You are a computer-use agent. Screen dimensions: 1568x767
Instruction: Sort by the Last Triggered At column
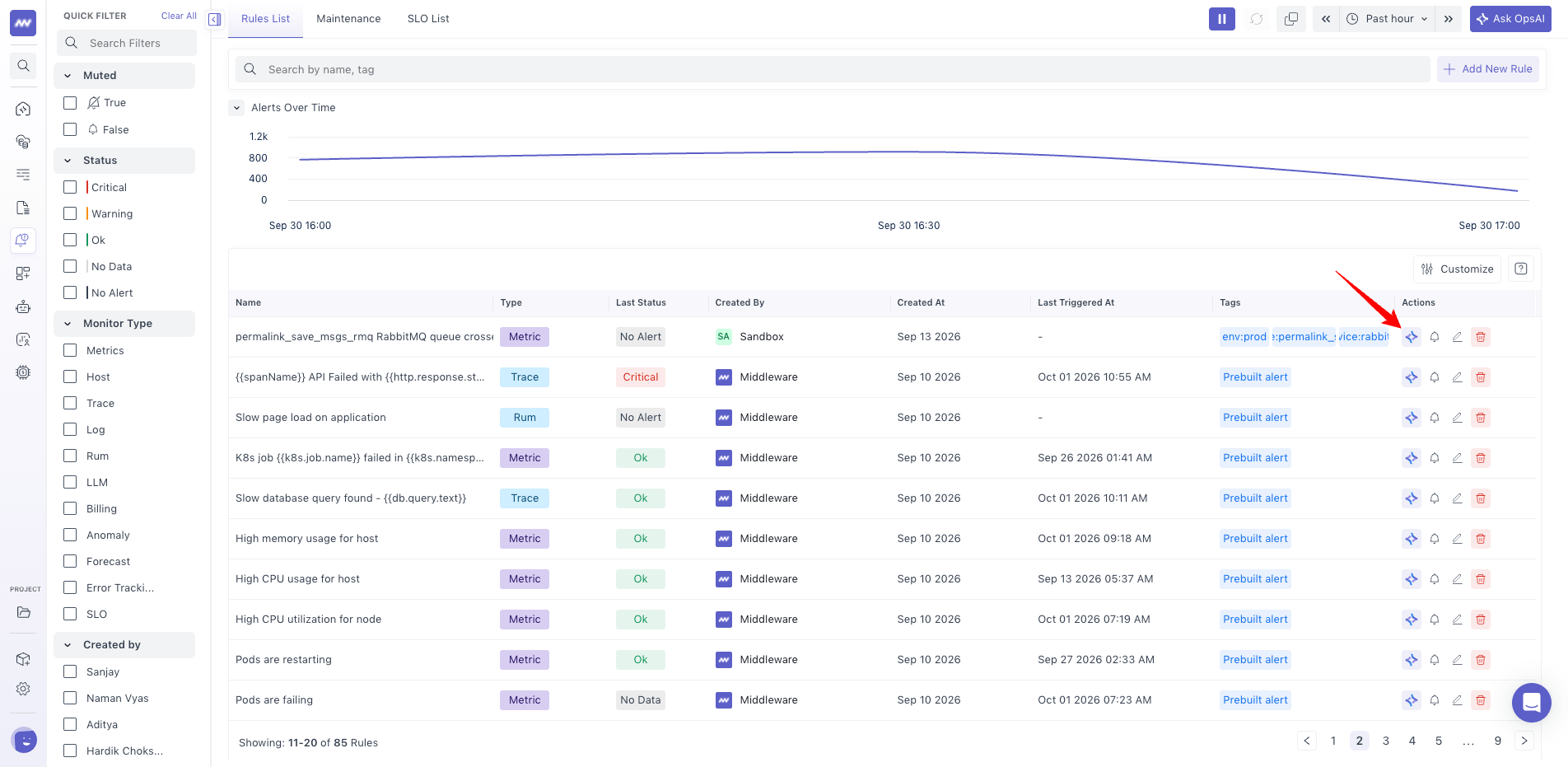pos(1076,303)
